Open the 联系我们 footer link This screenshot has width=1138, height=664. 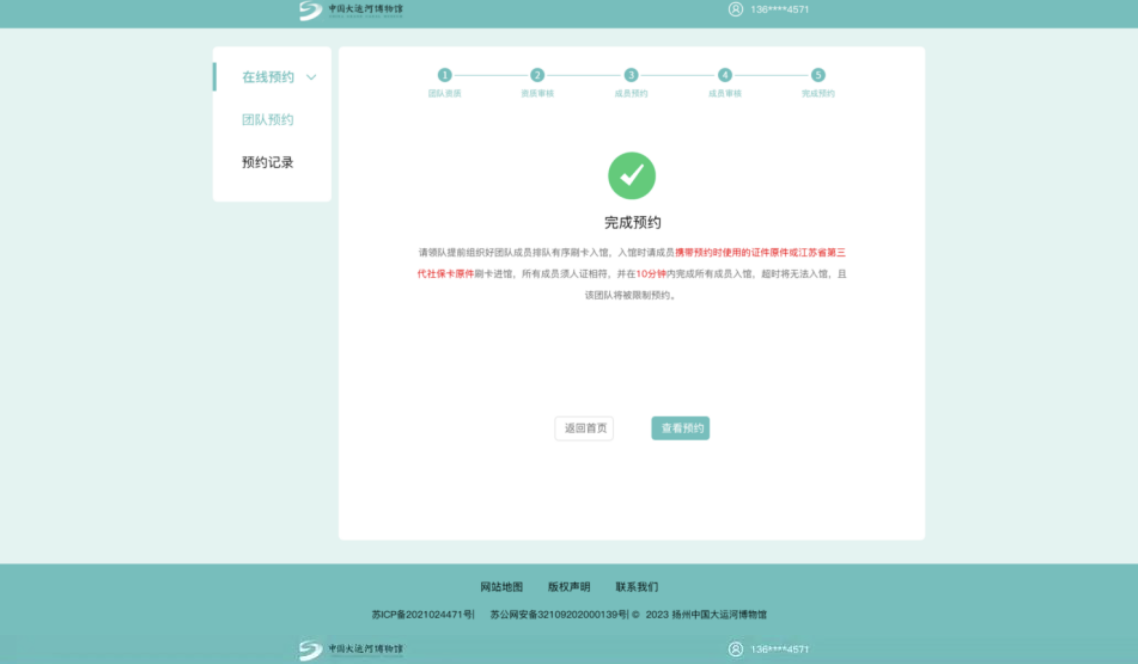pyautogui.click(x=638, y=587)
